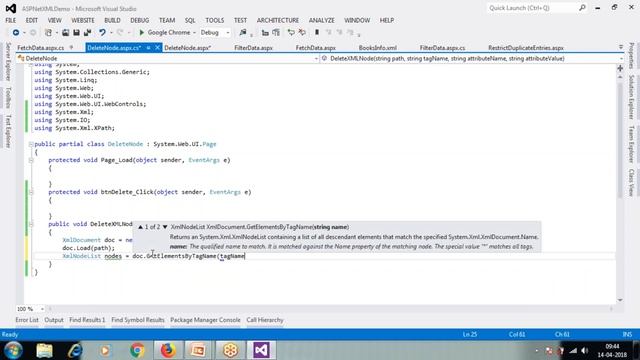The image size is (640, 360).
Task: Open the Google Chrome browser dropdown
Action: pyautogui.click(x=194, y=33)
